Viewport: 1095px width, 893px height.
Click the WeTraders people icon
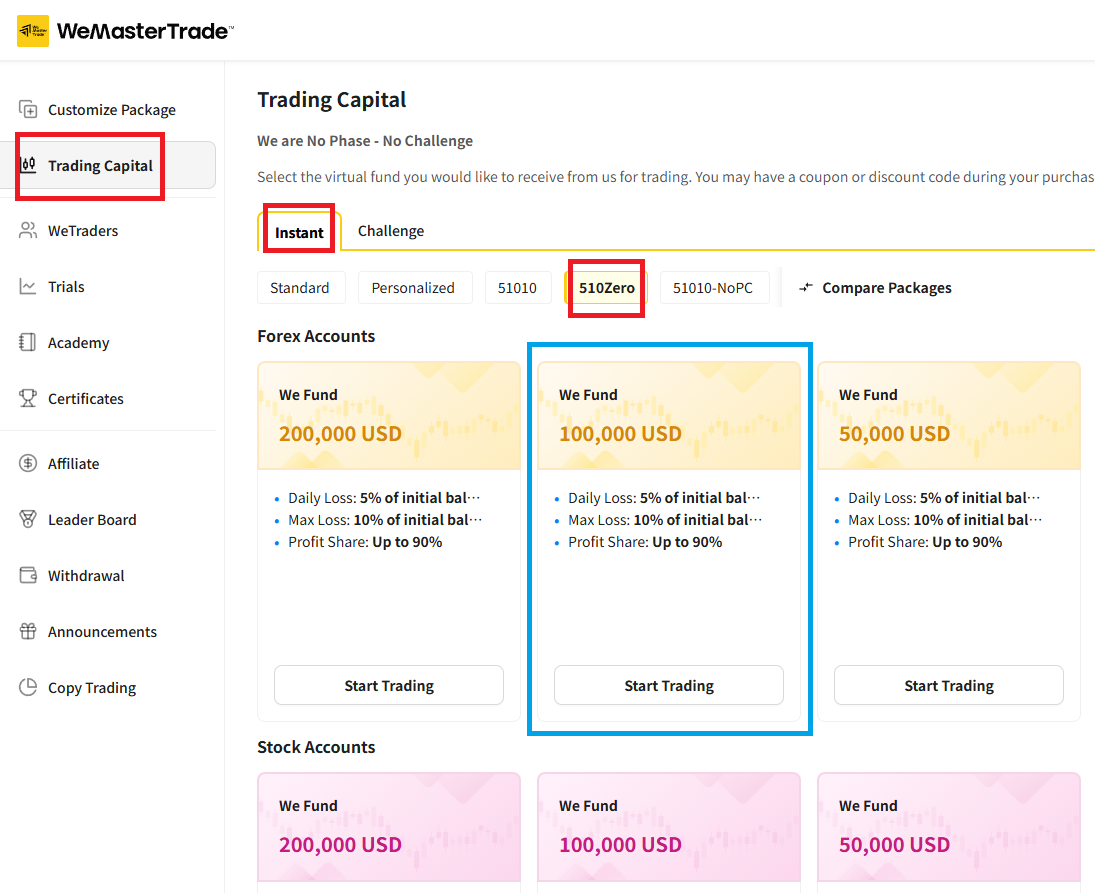click(x=28, y=230)
